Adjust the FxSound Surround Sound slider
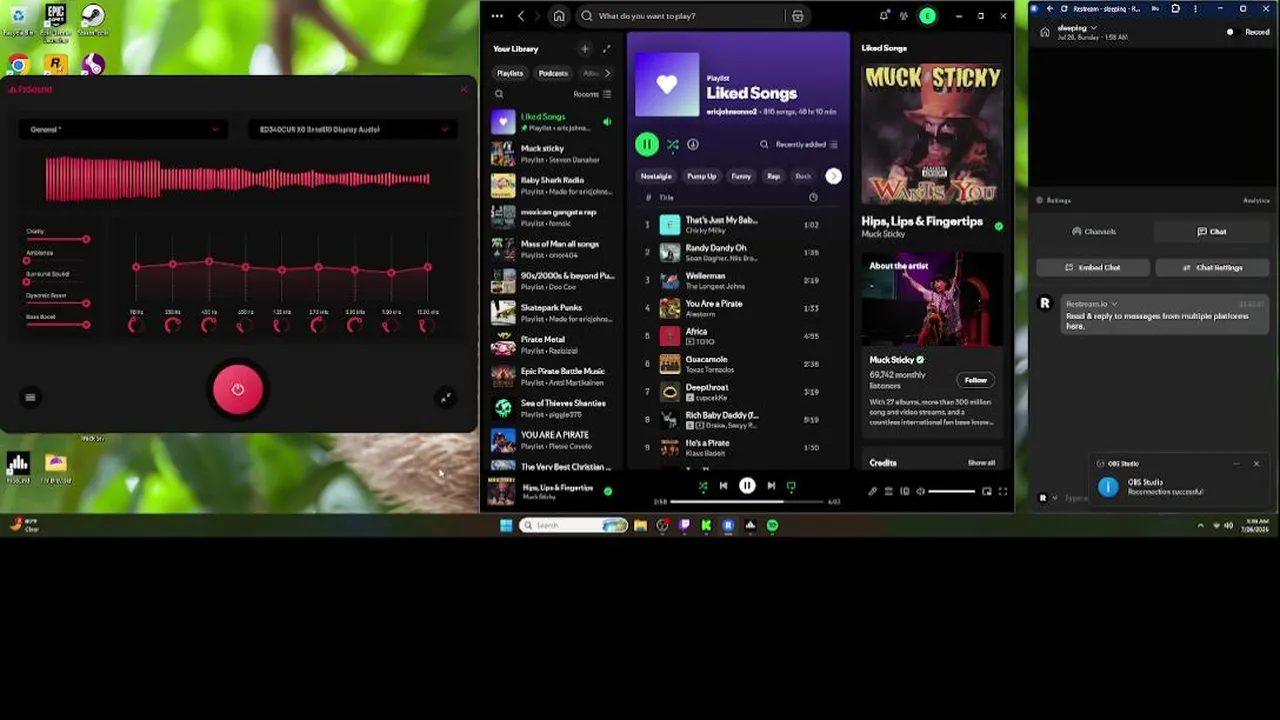 coord(57,282)
